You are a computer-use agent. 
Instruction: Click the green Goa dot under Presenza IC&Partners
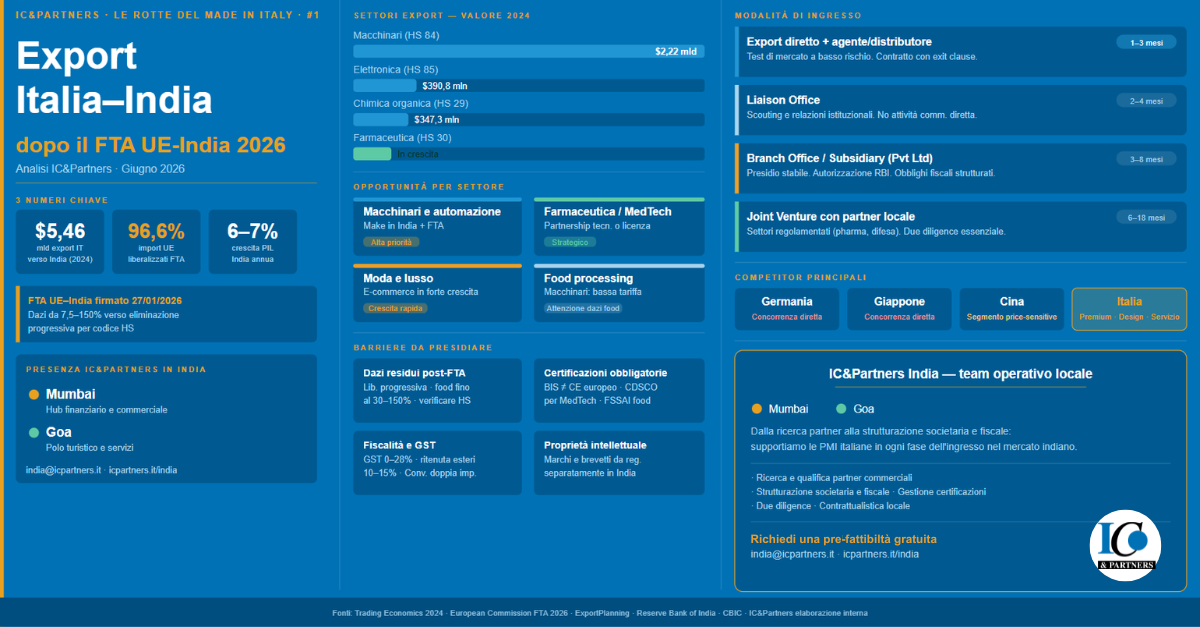point(34,432)
